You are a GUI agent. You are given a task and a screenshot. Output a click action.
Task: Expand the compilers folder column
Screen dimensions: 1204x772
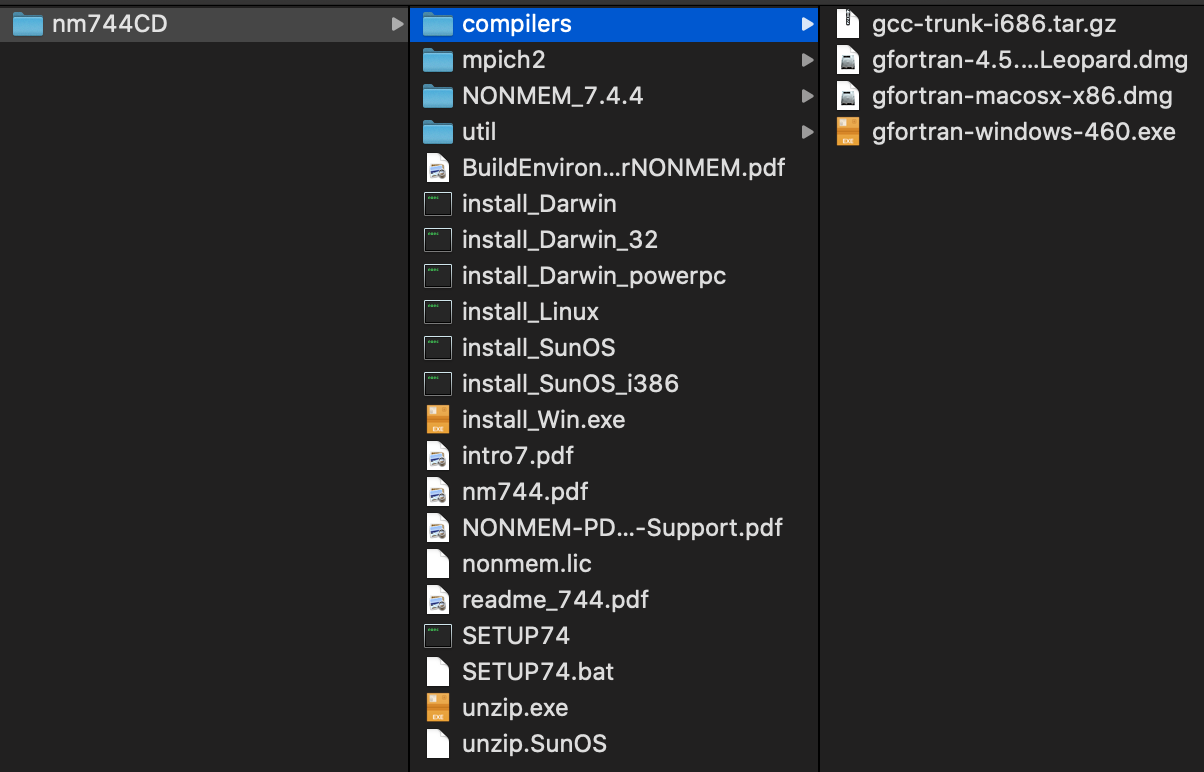coord(808,23)
